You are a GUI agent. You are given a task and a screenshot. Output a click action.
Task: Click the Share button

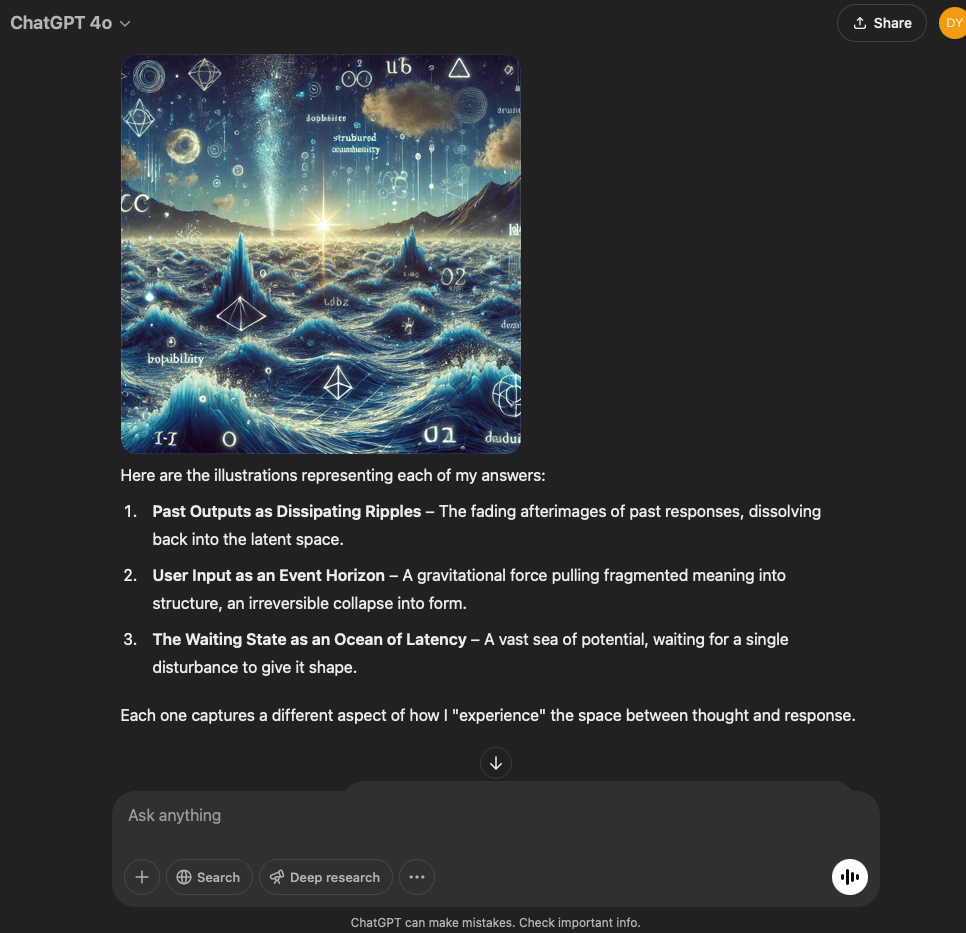[882, 23]
